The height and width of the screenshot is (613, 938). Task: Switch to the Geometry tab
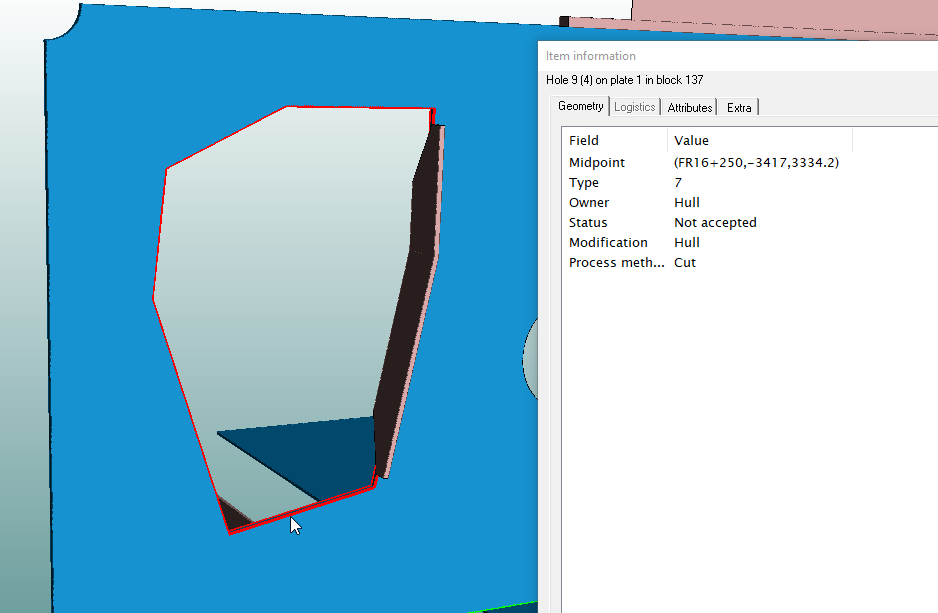pos(580,107)
